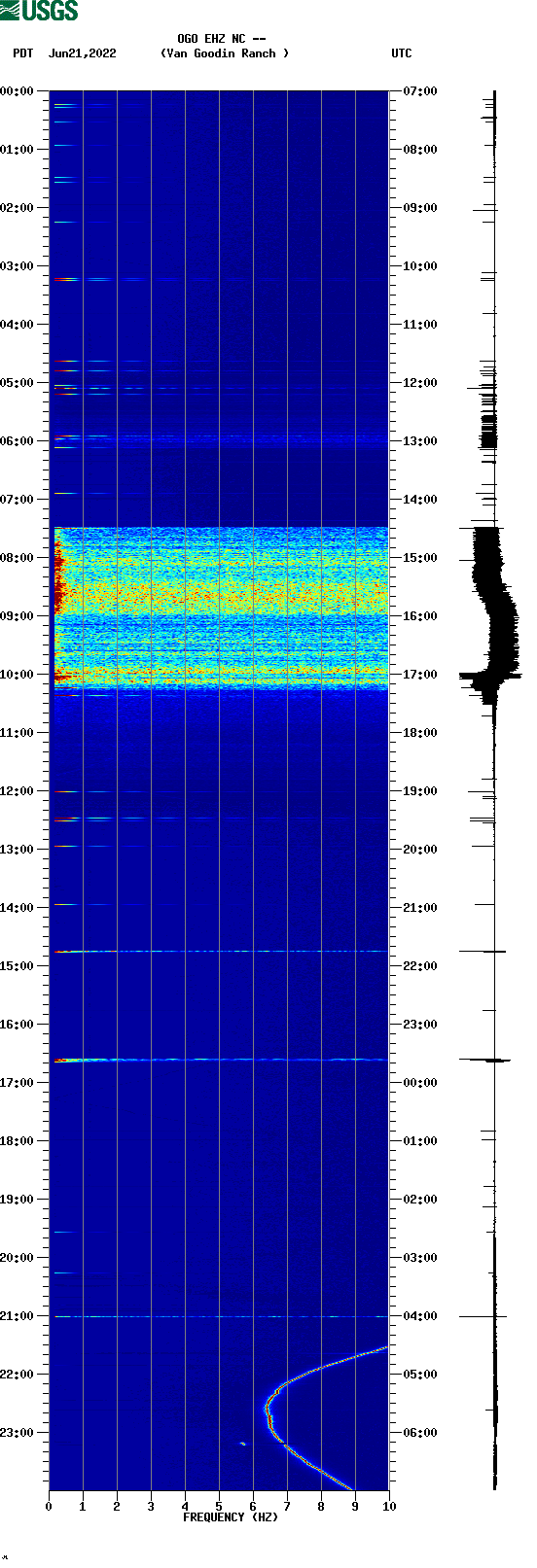Click the '10' frequency axis tick label
Screen dimensions: 537x1568
pyautogui.click(x=389, y=1508)
